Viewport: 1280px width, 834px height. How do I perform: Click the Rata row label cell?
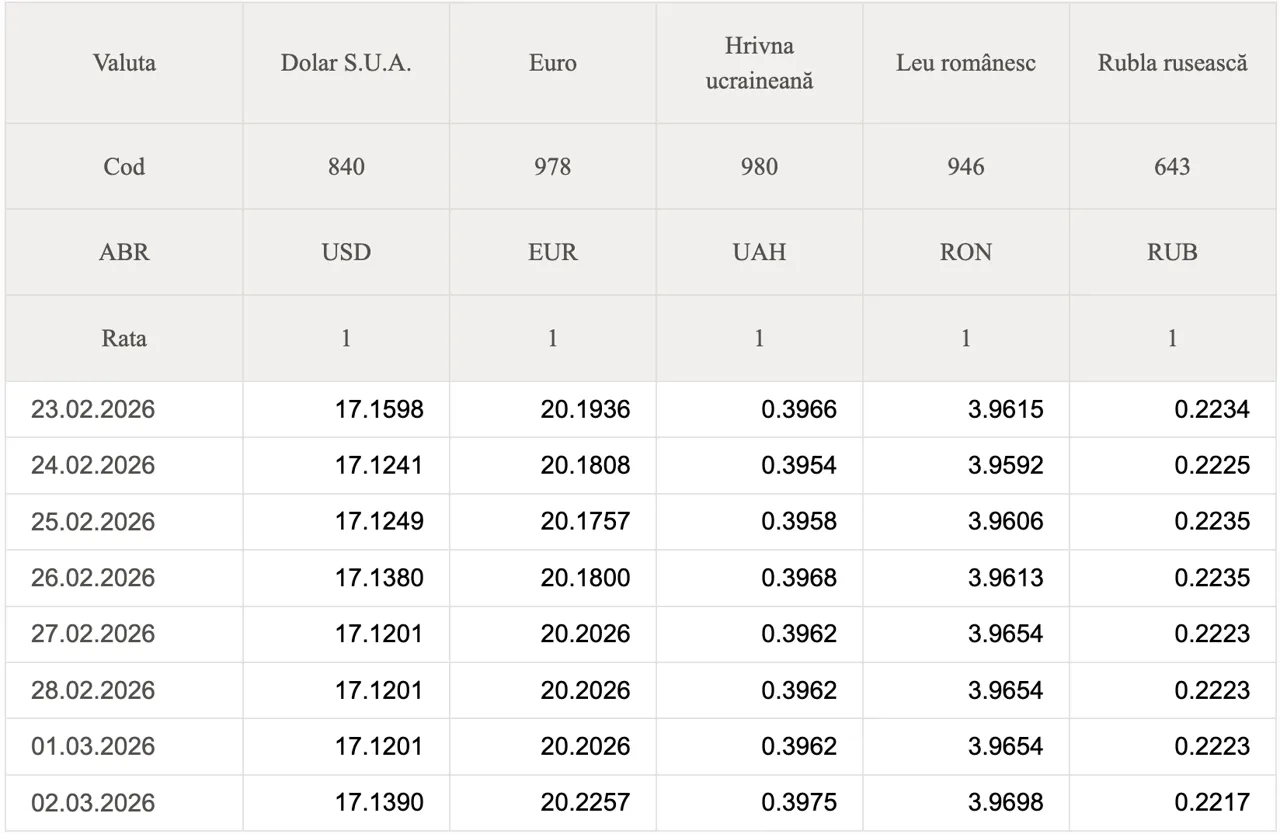click(124, 338)
